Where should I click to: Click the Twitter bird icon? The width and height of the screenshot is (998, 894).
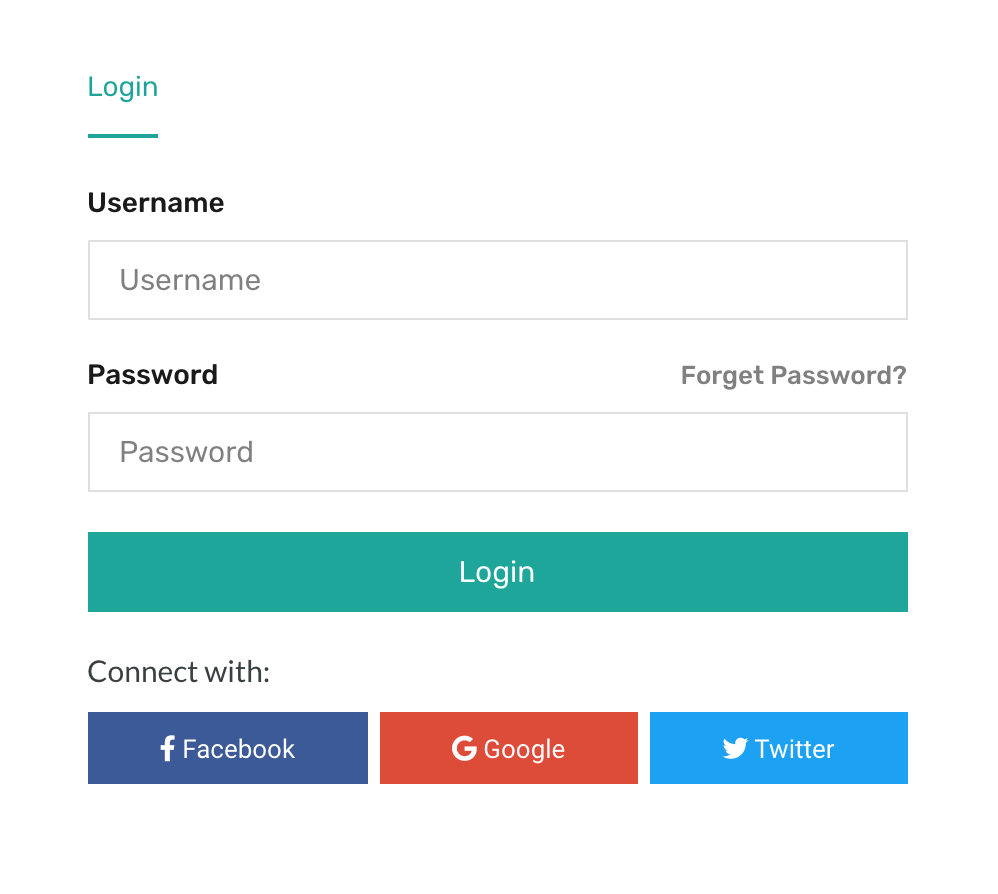(735, 748)
